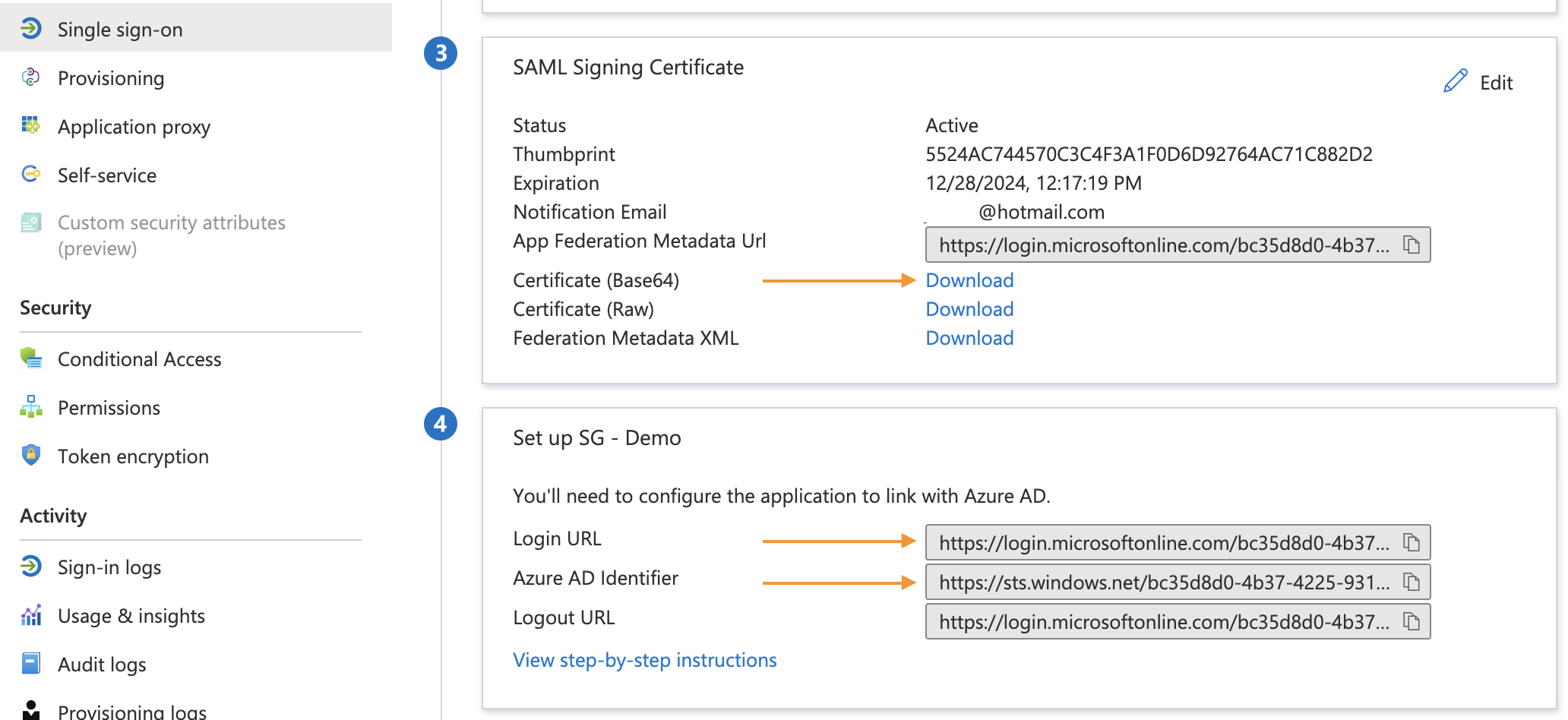Download the Federation Metadata XML
The image size is (1568, 720).
tap(969, 338)
